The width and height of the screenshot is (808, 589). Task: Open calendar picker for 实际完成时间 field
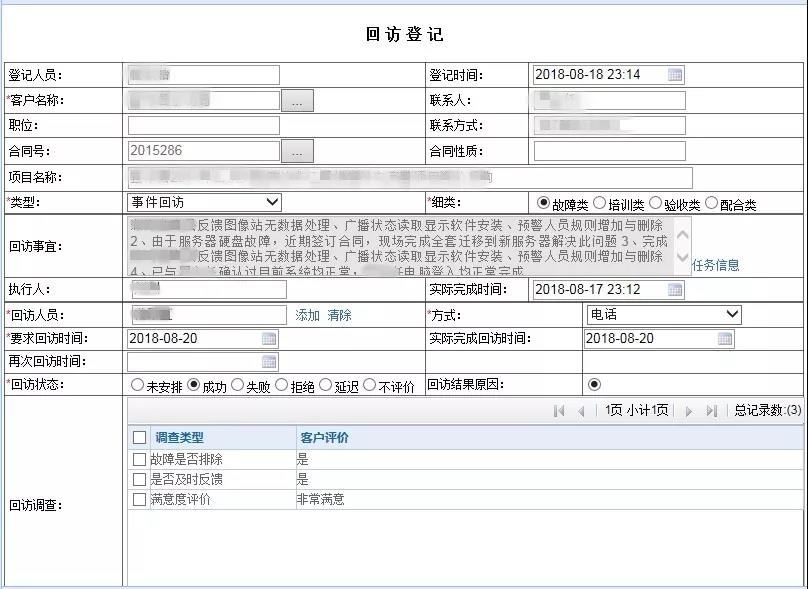coord(675,290)
